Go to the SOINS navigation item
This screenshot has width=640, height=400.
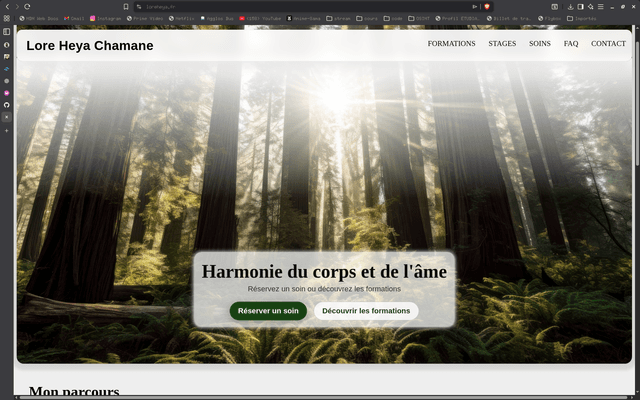tap(539, 44)
